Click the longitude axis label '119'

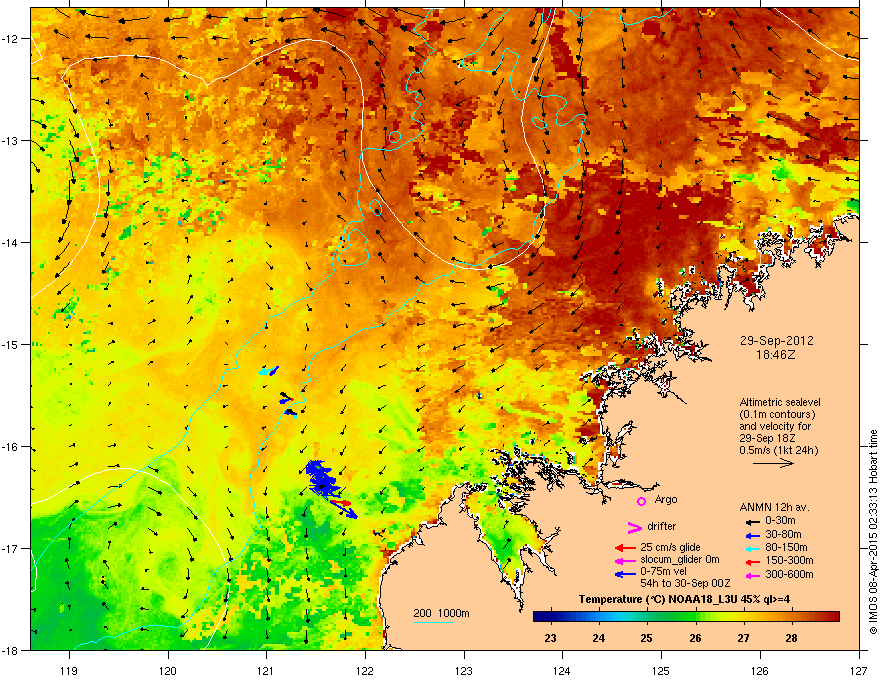69,670
